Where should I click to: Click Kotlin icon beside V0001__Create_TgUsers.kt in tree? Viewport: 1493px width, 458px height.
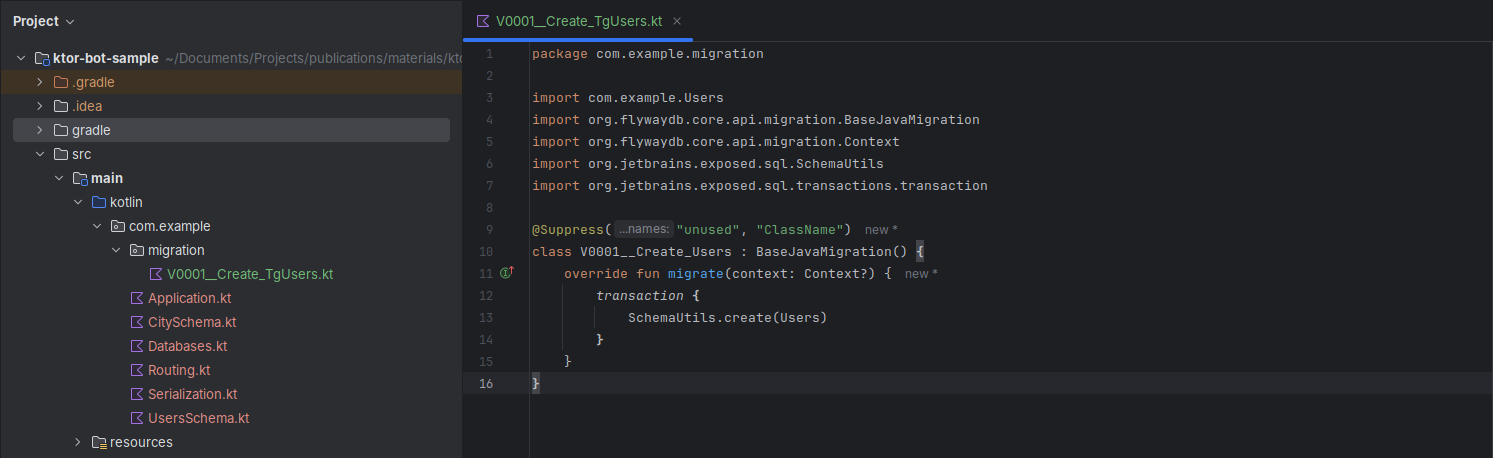[156, 274]
